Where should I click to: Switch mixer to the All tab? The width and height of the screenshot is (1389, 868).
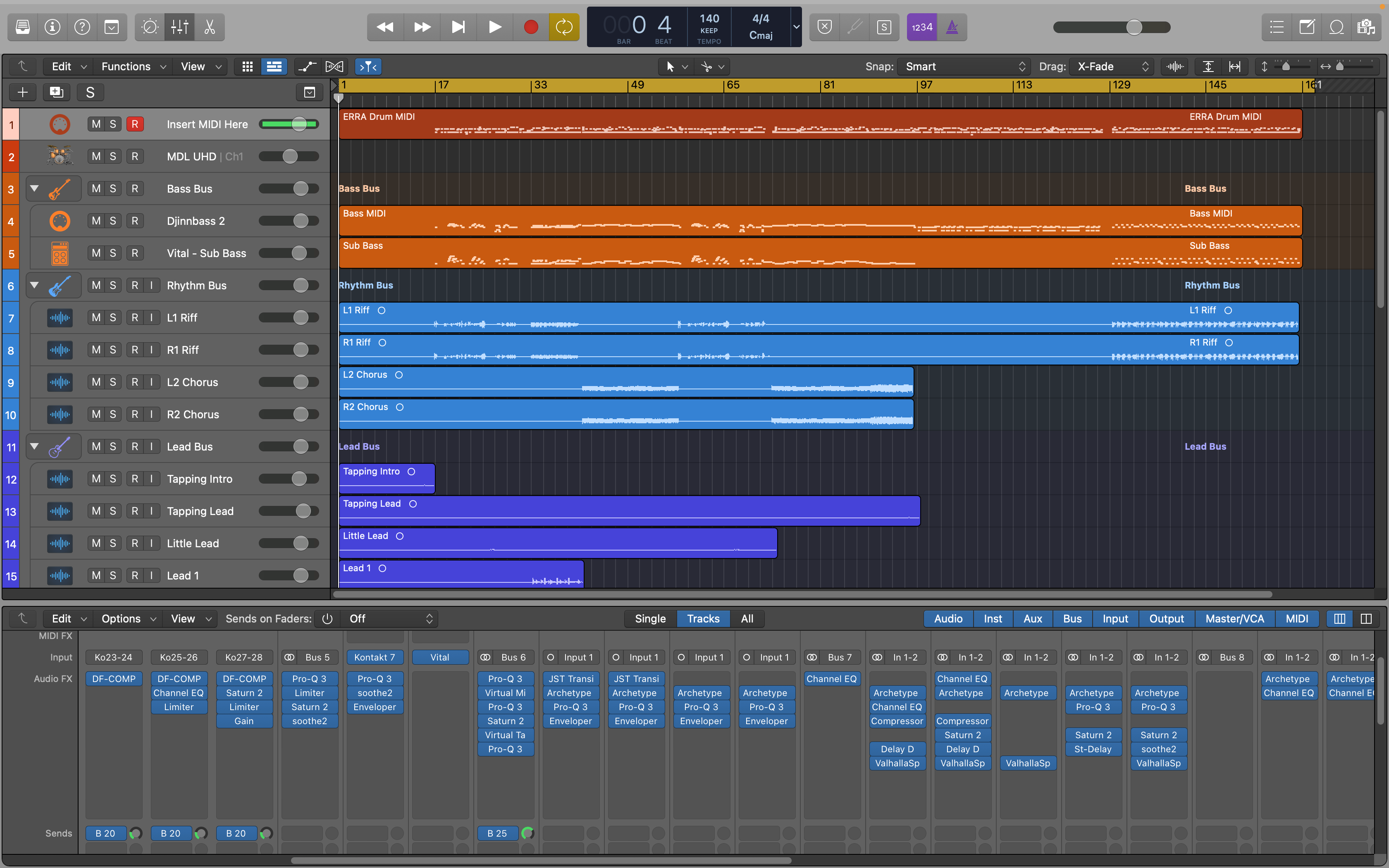(747, 618)
